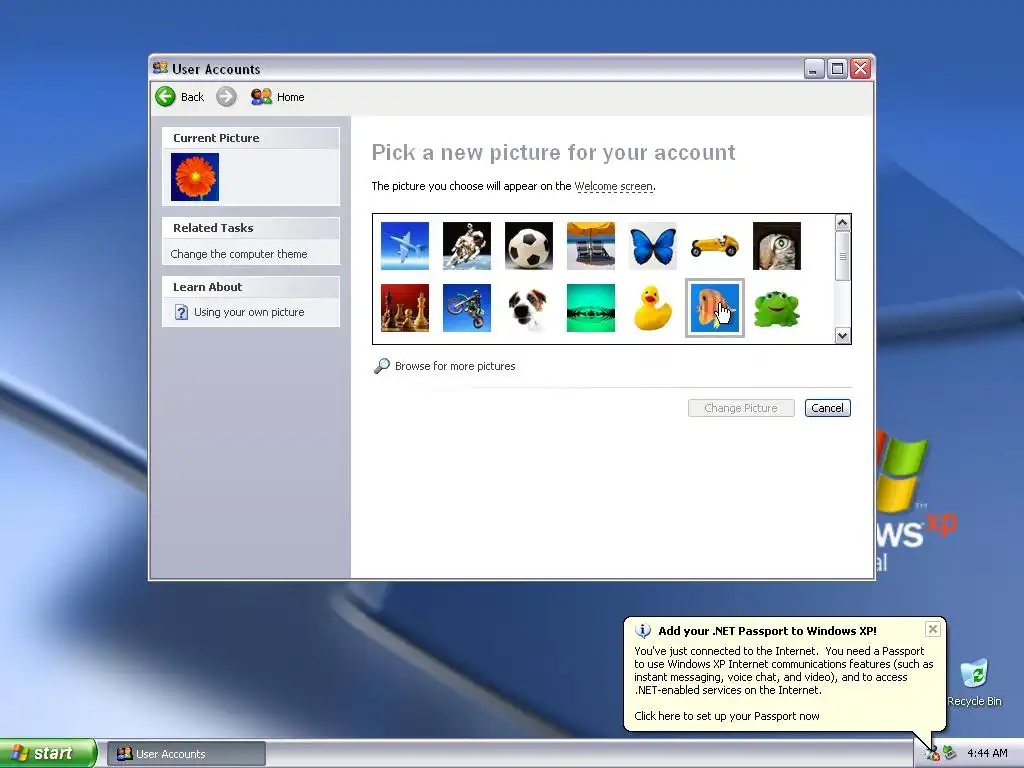Select the beach chairs picture
1024x768 pixels.
590,246
